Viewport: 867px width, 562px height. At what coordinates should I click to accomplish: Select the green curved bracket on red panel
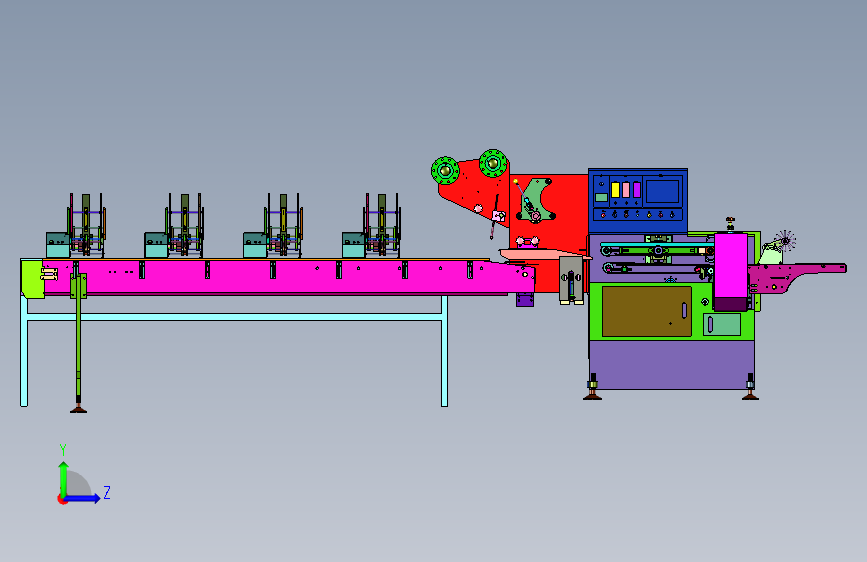(536, 200)
